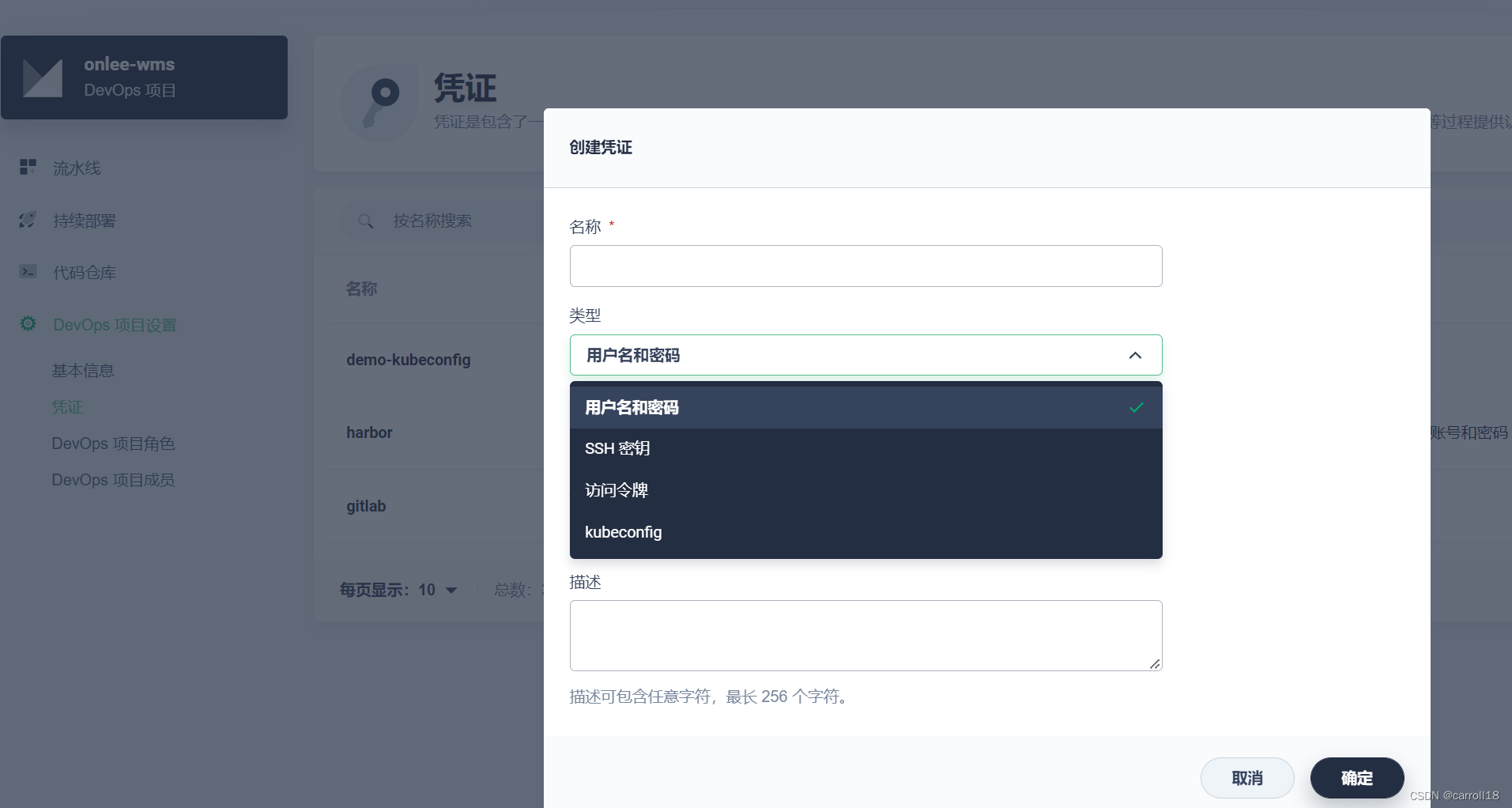Click the continuous deployment (持续部署) icon

(x=28, y=220)
